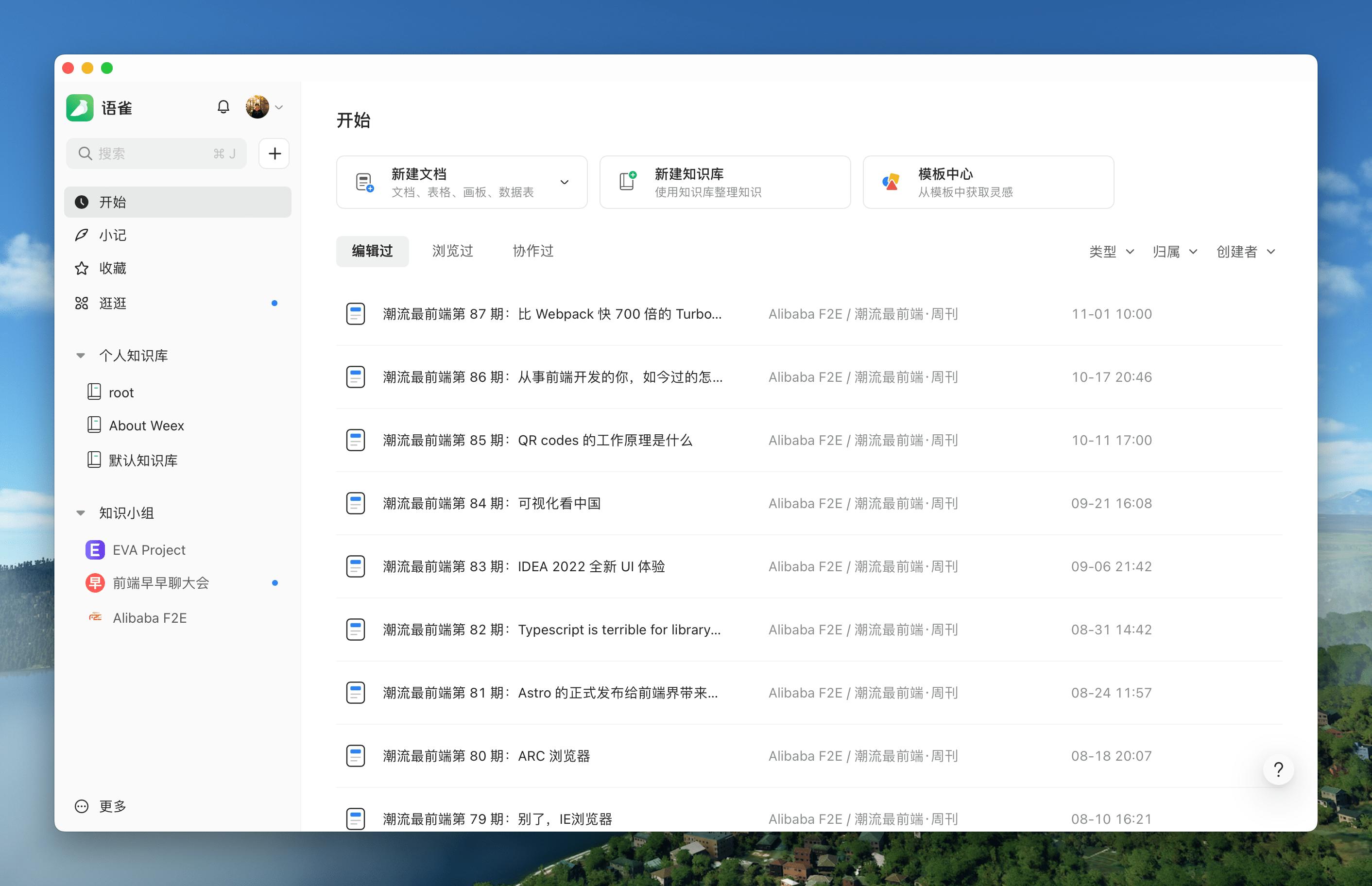Screen dimensions: 1372x886
Task: Click the 新建知识库 button
Action: coord(724,182)
